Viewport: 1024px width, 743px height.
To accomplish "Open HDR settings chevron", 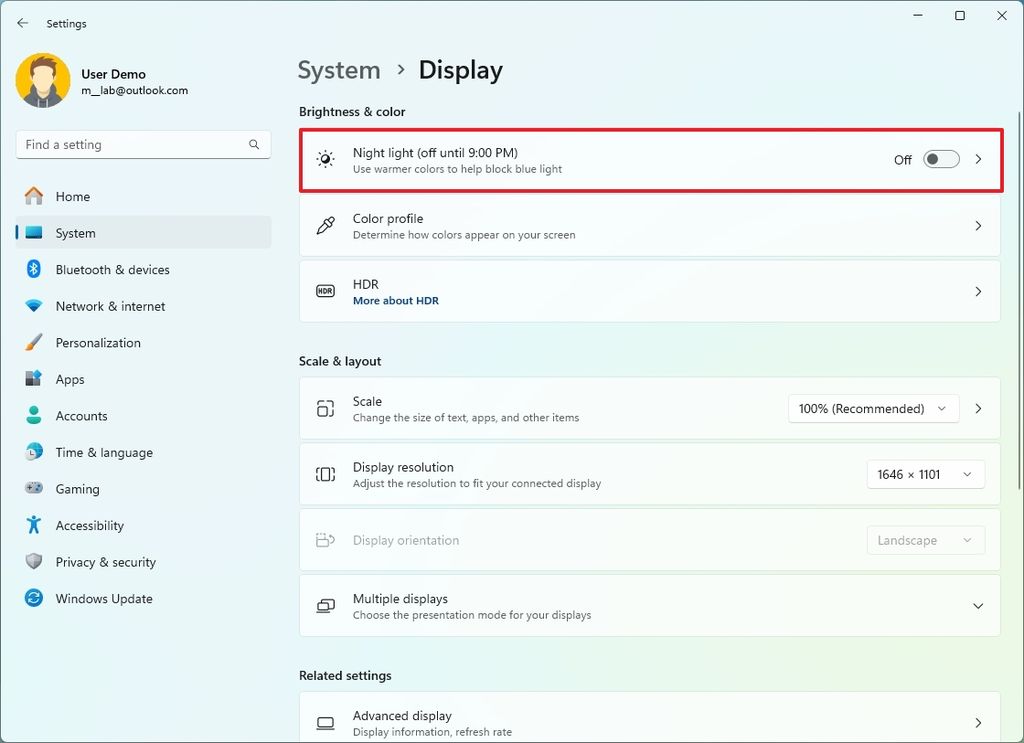I will [978, 292].
